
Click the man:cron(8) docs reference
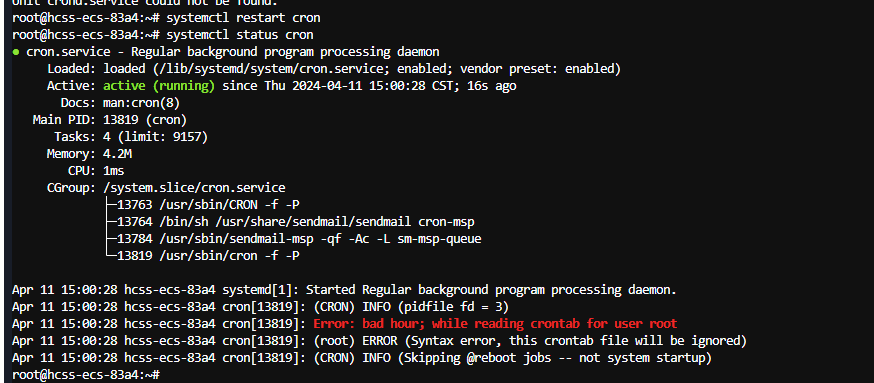[x=142, y=103]
